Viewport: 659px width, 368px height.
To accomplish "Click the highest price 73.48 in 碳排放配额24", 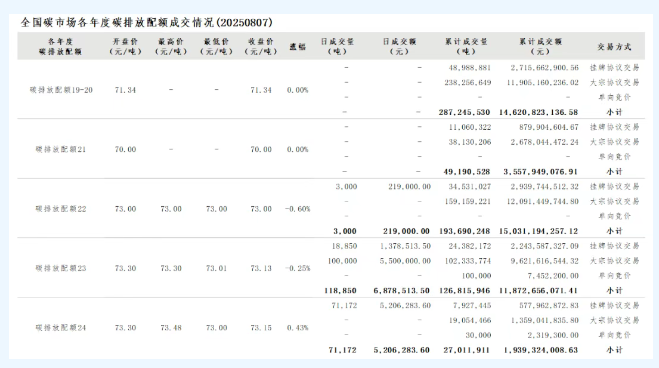I will pyautogui.click(x=171, y=328).
